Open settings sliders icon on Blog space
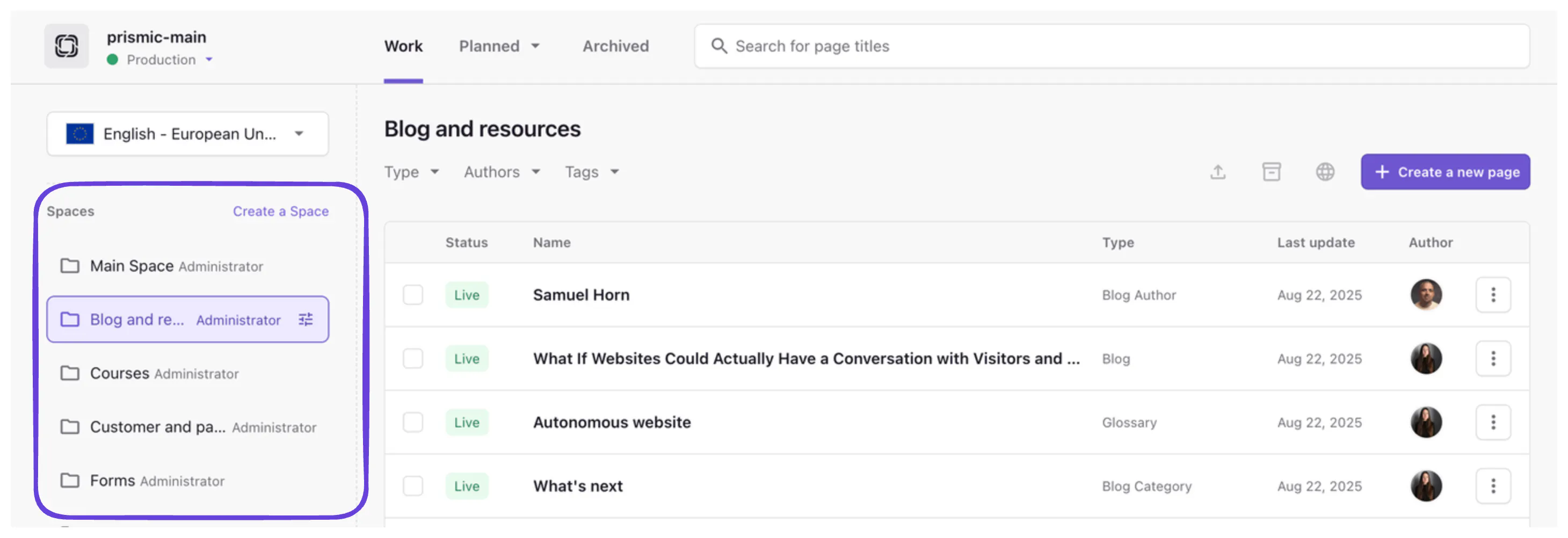This screenshot has width=1568, height=538. tap(306, 319)
